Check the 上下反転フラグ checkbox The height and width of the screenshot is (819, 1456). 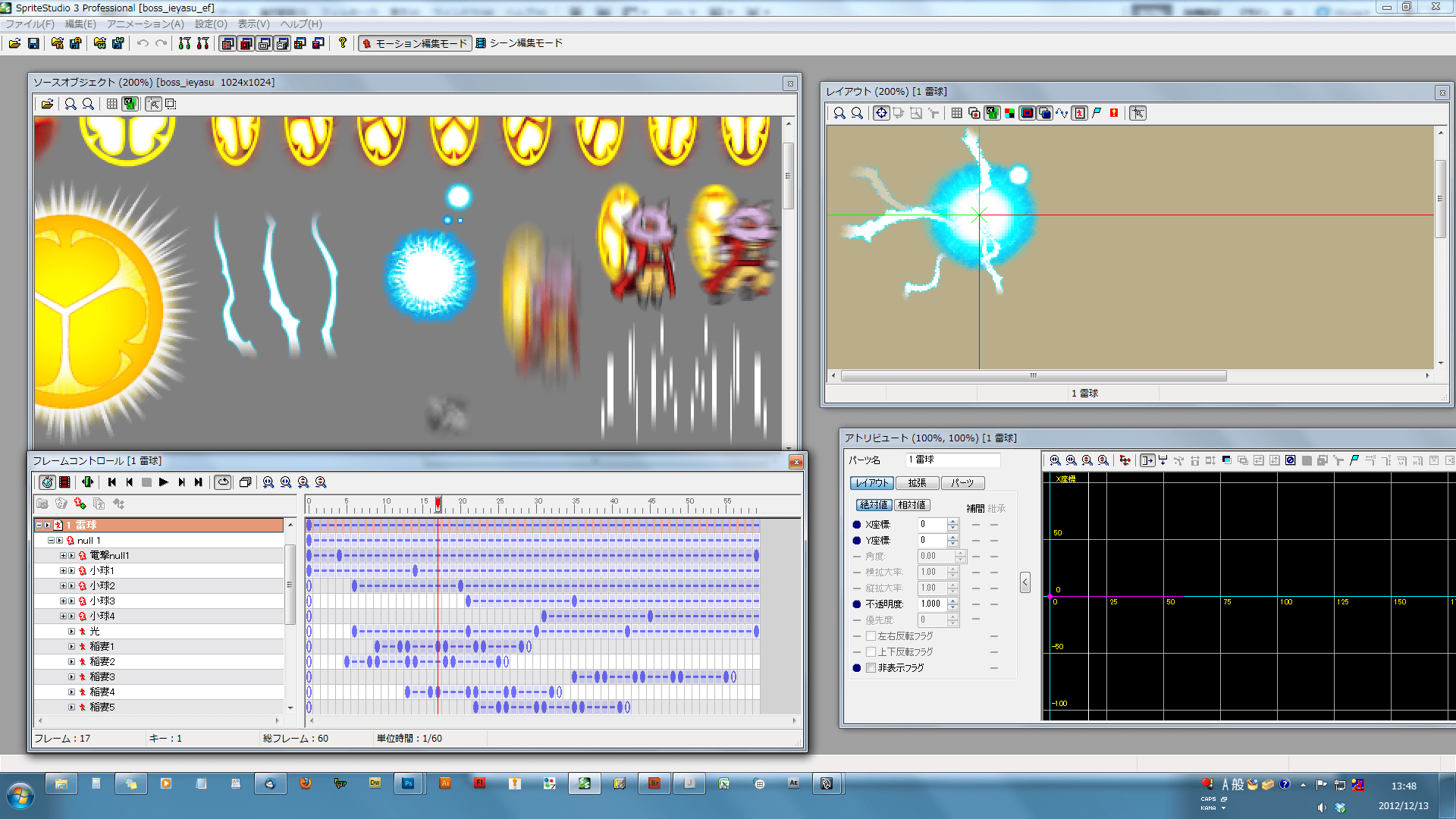pyautogui.click(x=871, y=652)
